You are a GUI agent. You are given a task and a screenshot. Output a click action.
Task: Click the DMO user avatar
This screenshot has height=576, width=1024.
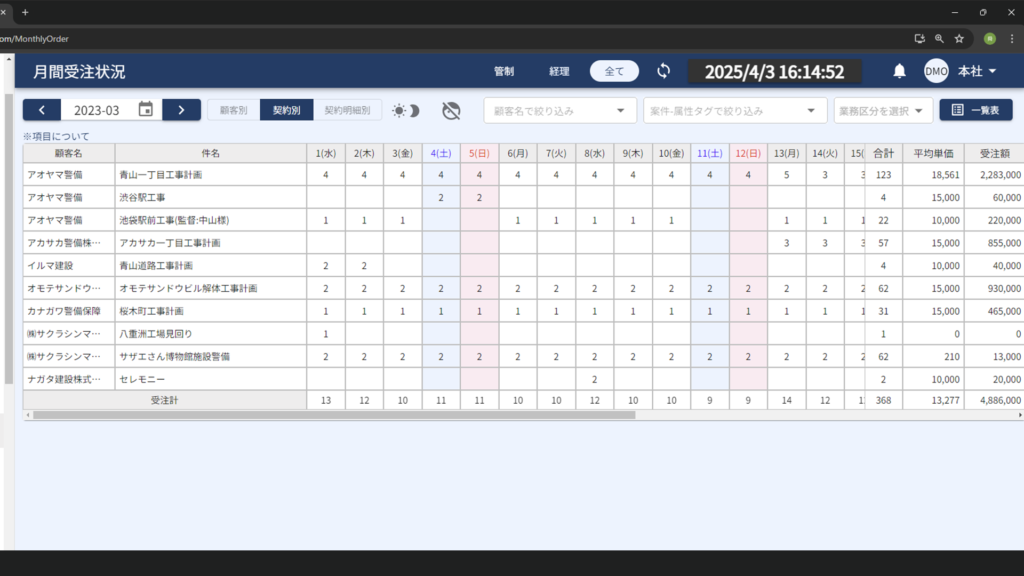tap(936, 71)
